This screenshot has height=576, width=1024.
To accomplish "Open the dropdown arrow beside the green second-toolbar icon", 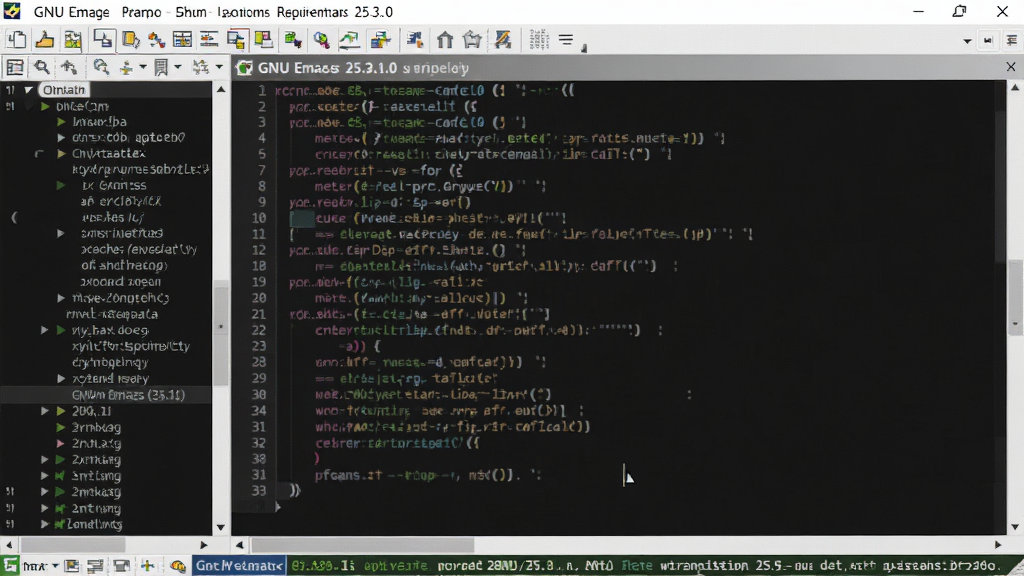I will coord(142,67).
